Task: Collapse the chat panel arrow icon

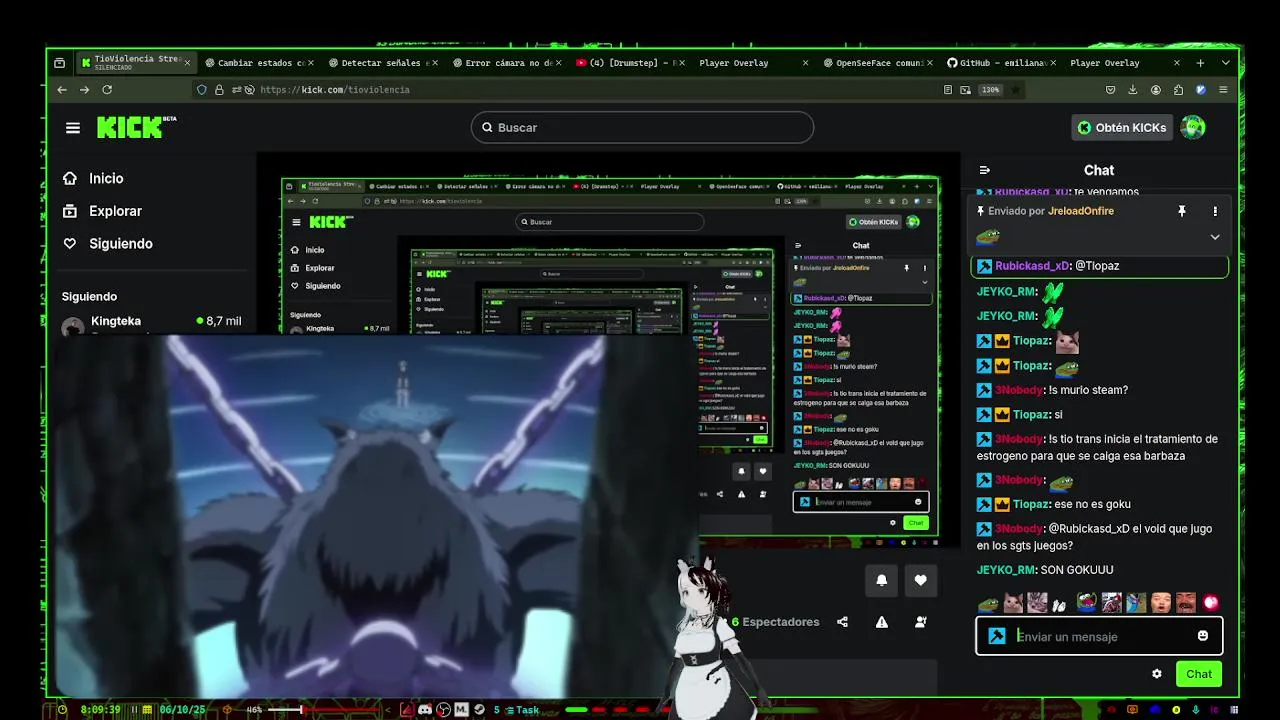Action: (x=984, y=171)
